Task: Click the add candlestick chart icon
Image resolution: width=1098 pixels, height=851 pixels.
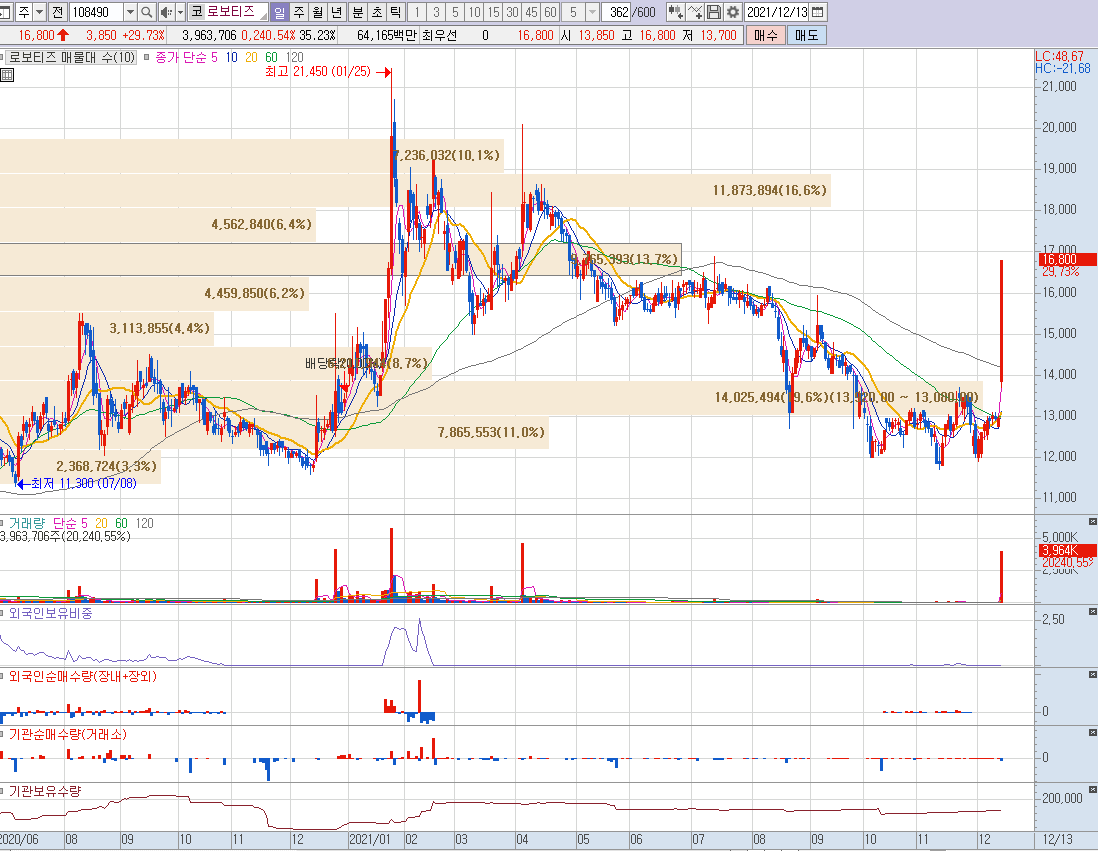Action: point(676,12)
